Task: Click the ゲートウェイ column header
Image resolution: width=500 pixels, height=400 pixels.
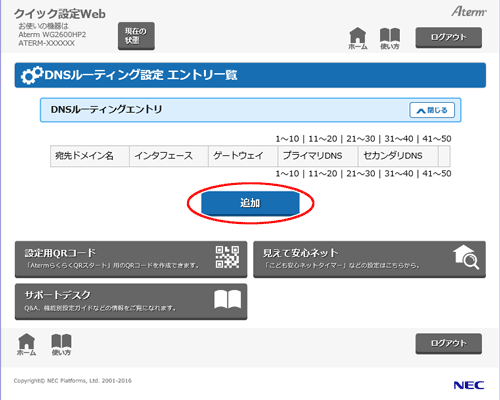Action: (243, 156)
